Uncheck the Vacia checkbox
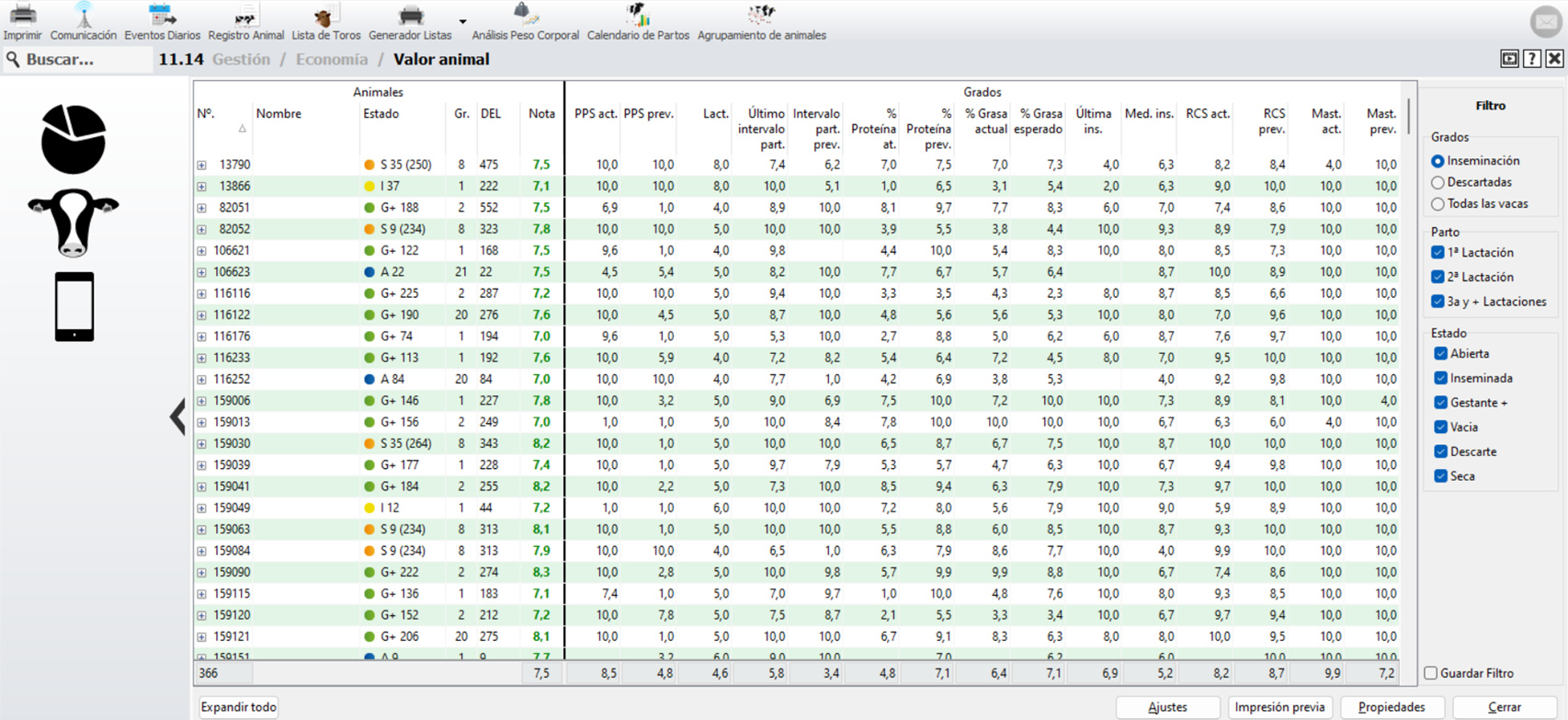The height and width of the screenshot is (720, 1568). tap(1440, 427)
